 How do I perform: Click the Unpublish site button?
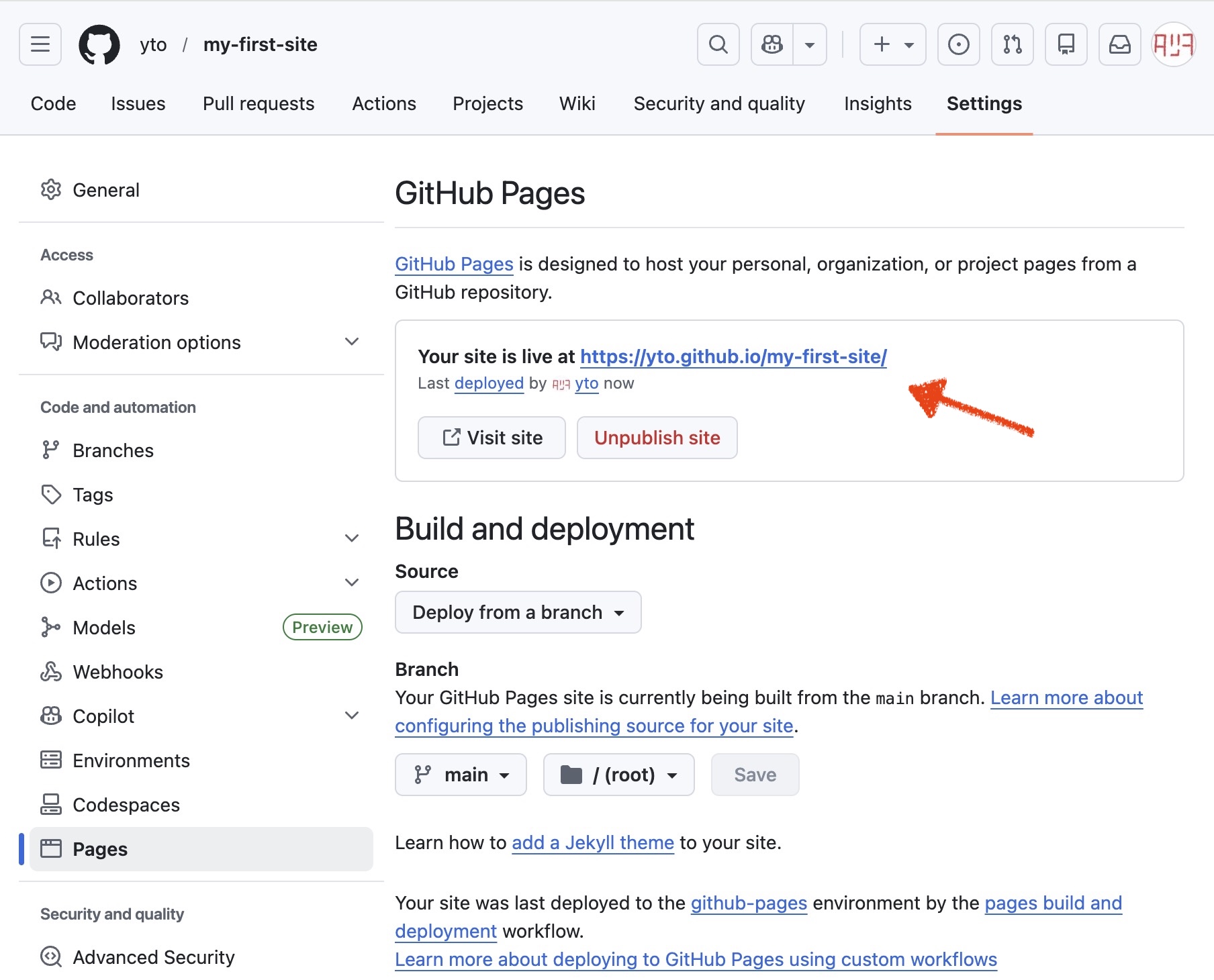(x=657, y=438)
